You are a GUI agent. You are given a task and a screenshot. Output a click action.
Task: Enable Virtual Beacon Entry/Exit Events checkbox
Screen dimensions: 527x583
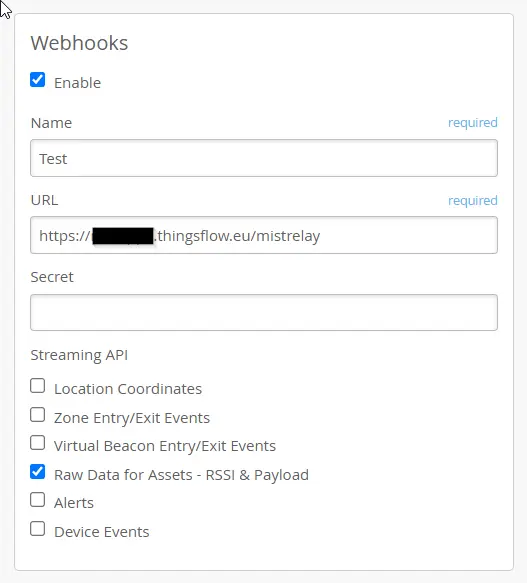coord(38,443)
